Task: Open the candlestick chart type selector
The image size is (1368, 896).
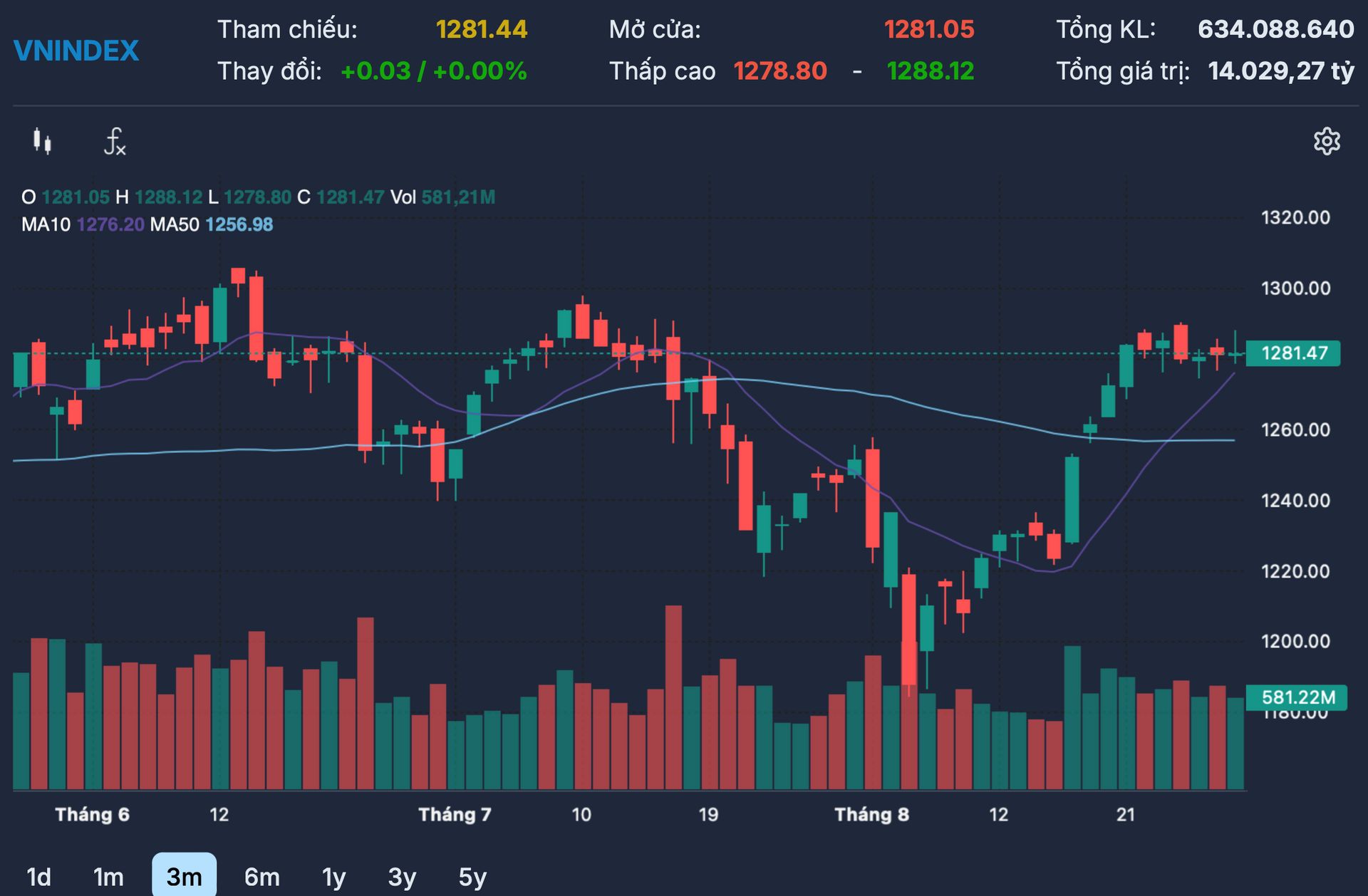Action: point(42,141)
